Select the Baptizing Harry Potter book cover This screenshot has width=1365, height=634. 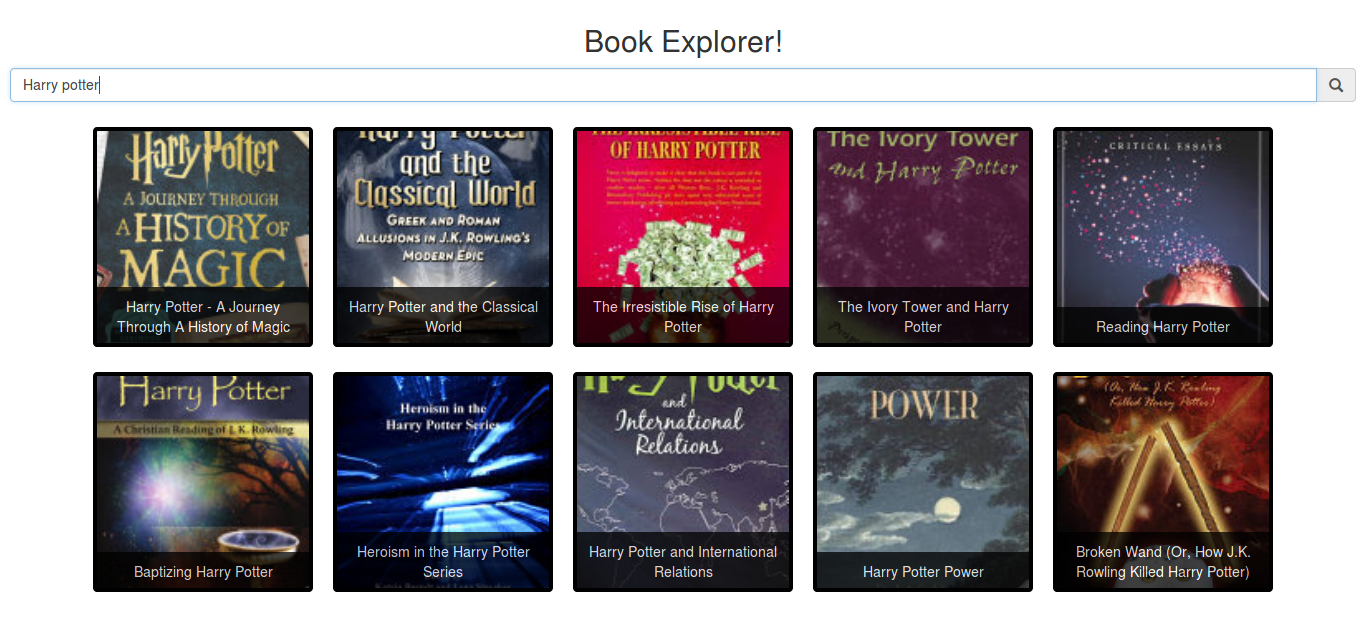(203, 482)
